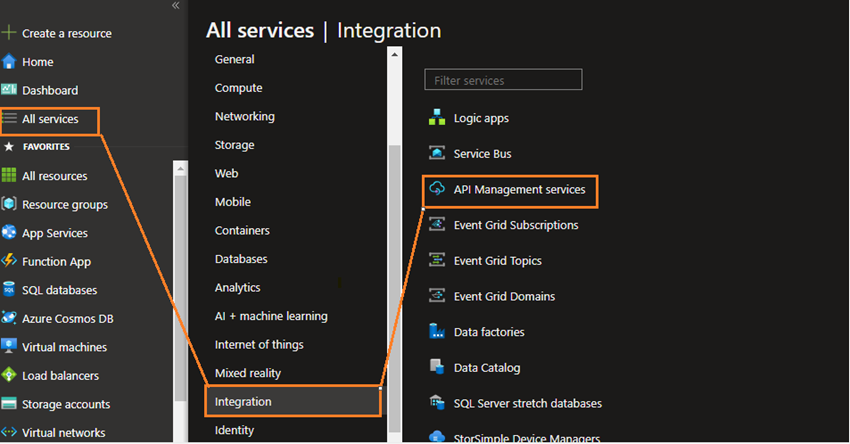
Task: Open the Dashboard link
Action: click(x=50, y=90)
